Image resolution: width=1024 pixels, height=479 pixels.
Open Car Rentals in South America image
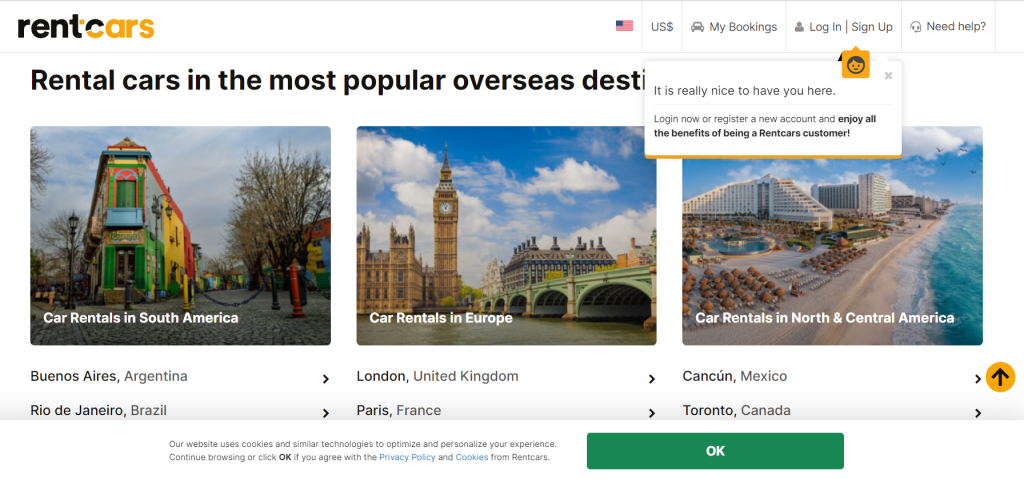(180, 235)
